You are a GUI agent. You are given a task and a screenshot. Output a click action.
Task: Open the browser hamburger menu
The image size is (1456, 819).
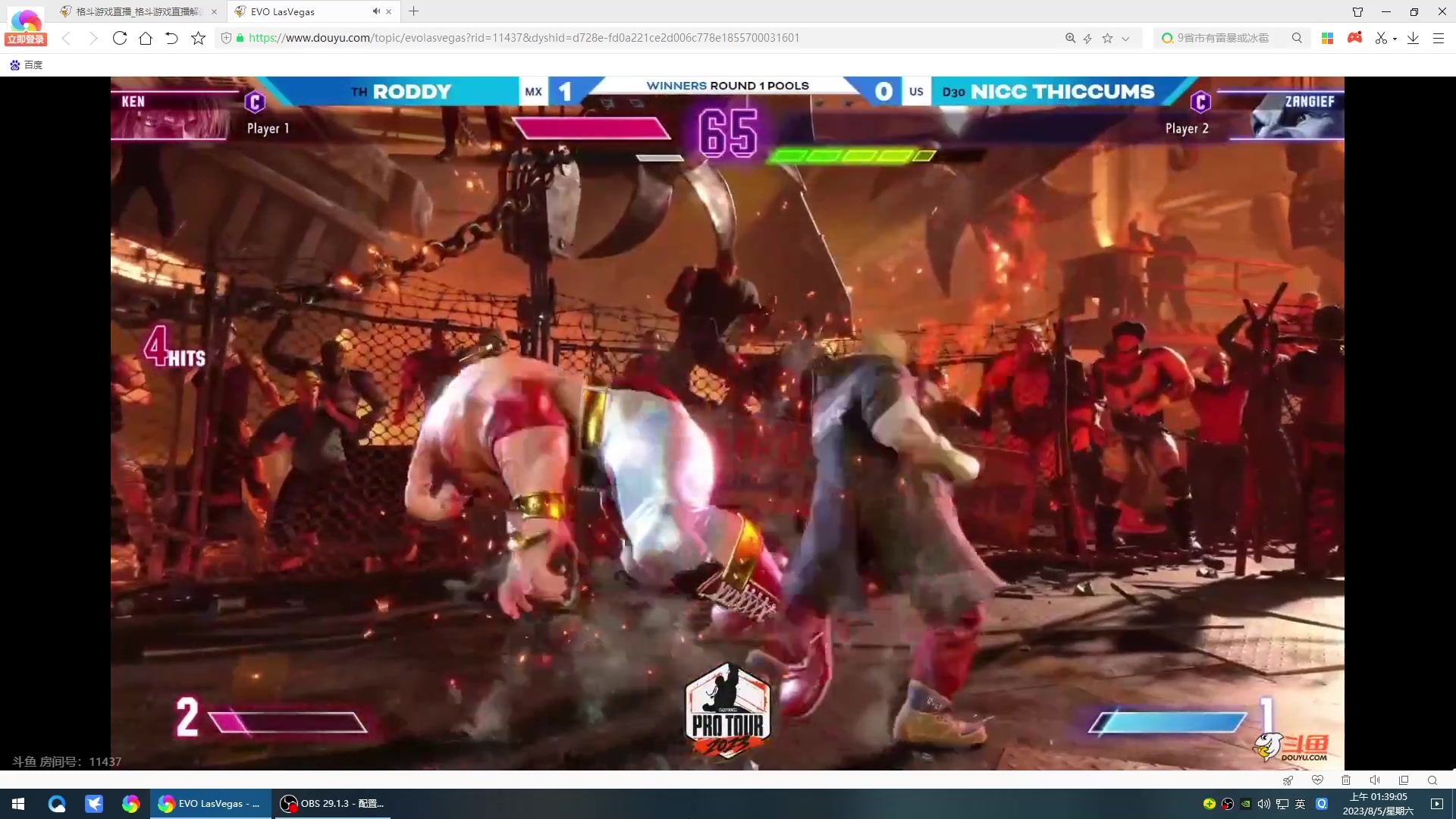[x=1438, y=38]
